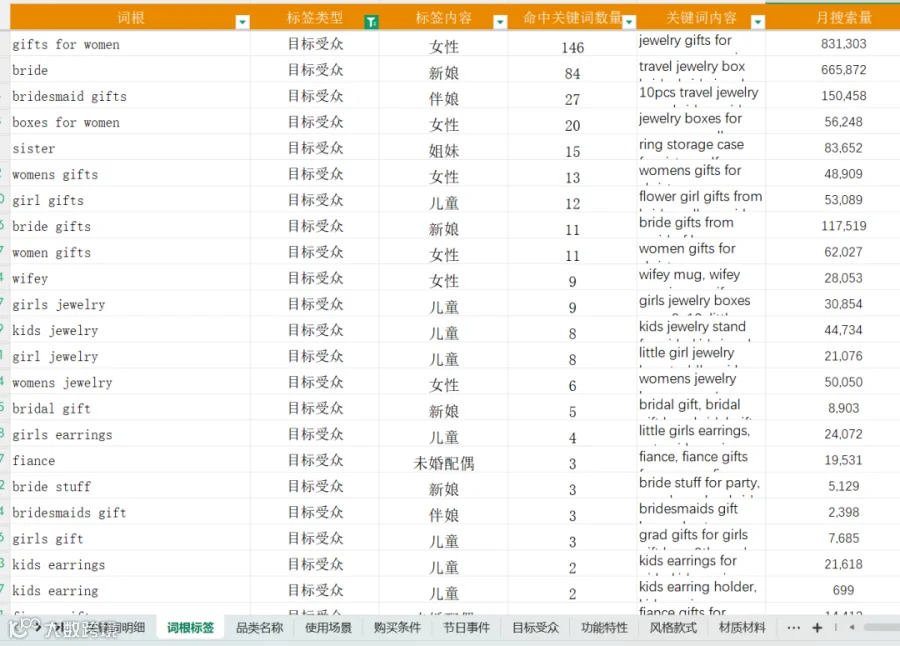This screenshot has width=900, height=646.
Task: Select the 目标受众 cell in the sister row
Action: (x=315, y=148)
